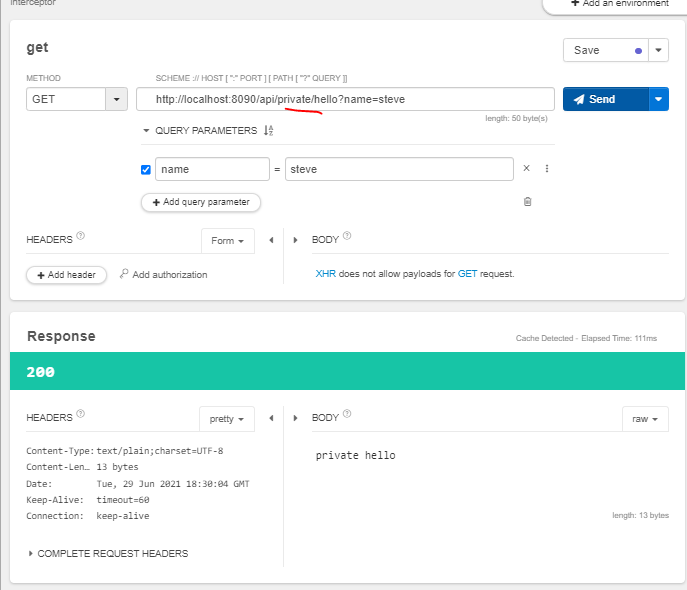This screenshot has width=687, height=590.
Task: Expand COMPLETE REQUEST HEADERS section
Action: [108, 554]
